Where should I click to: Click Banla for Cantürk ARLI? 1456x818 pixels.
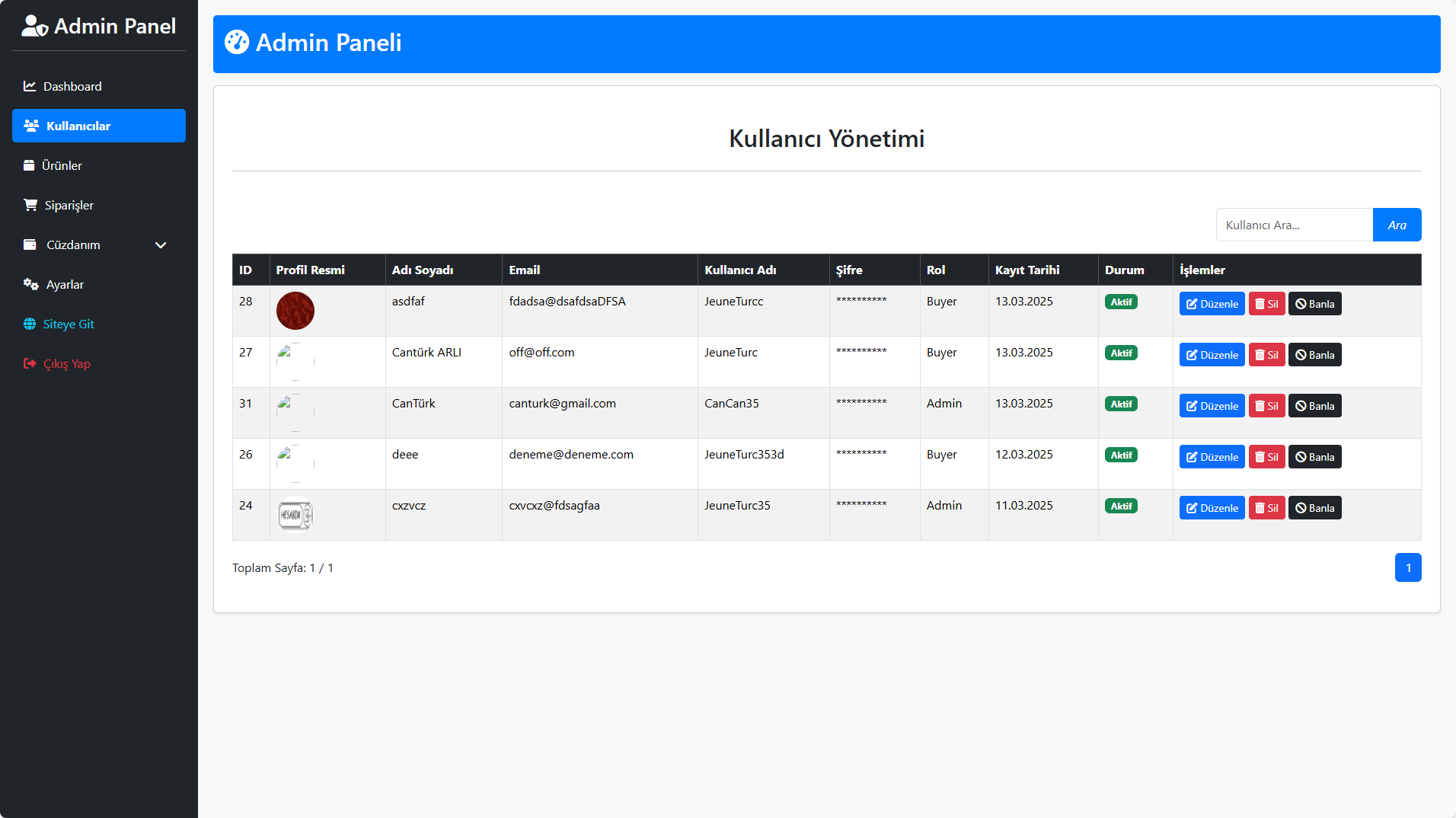[x=1314, y=355]
